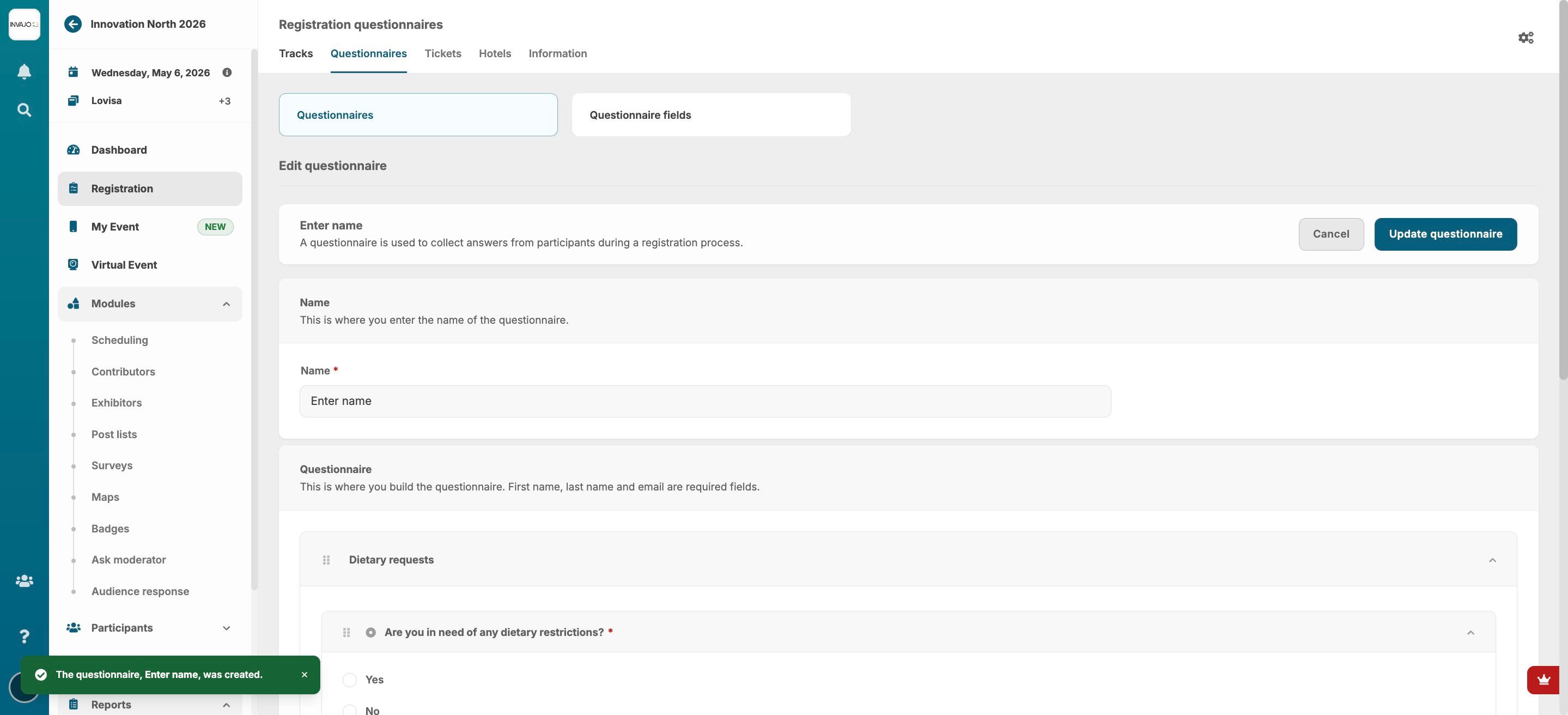Screen dimensions: 1568x715
Task: Open settings gears icon top right
Action: tap(1526, 38)
